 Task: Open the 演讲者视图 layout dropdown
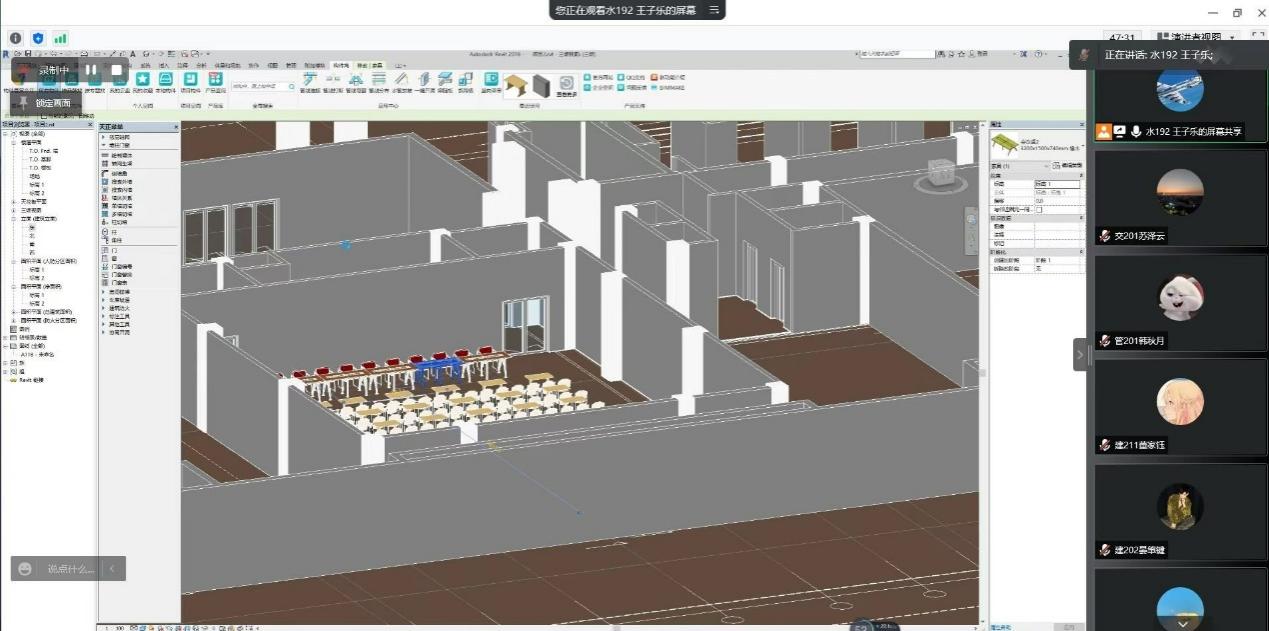pyautogui.click(x=1195, y=38)
